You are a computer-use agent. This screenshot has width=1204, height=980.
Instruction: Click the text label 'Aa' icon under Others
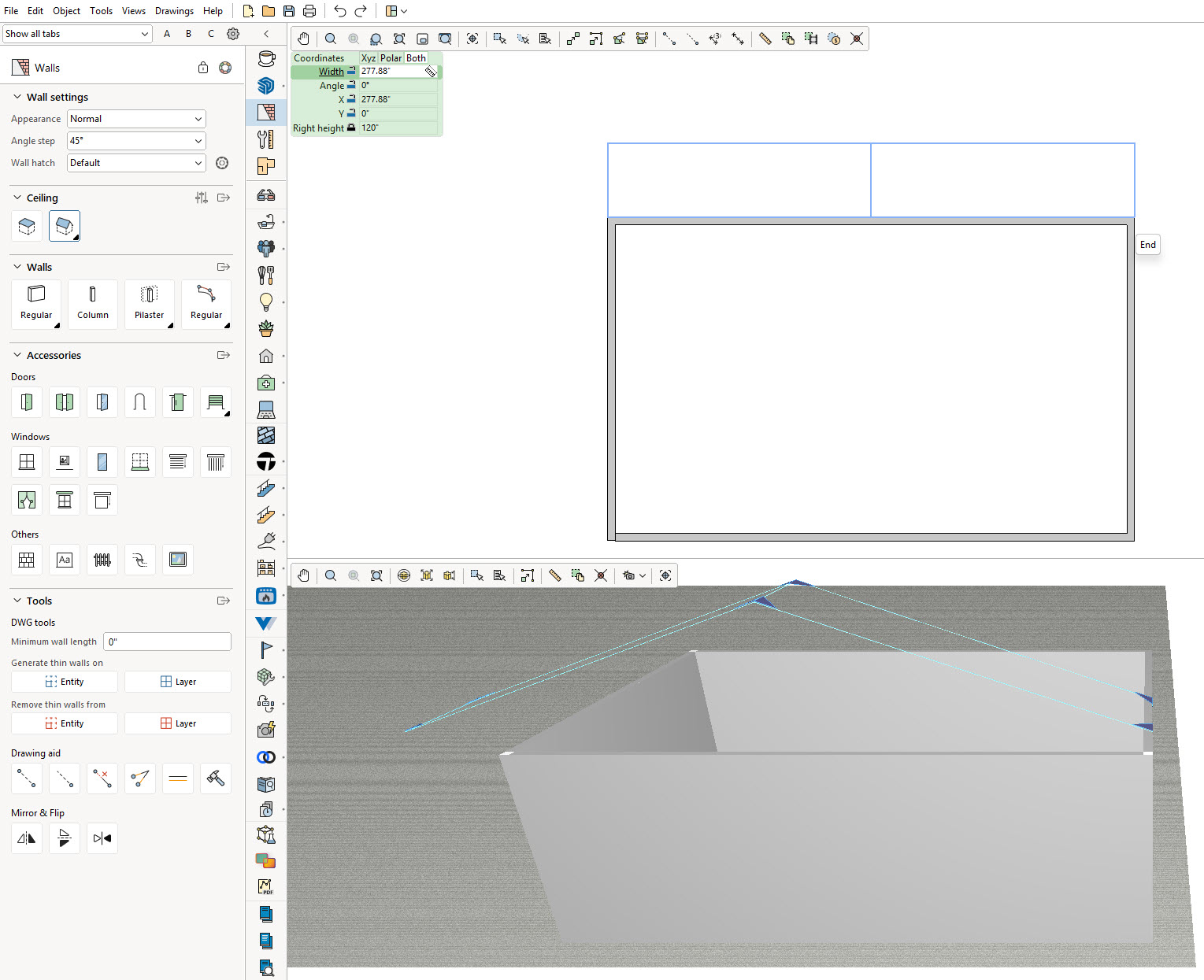[x=65, y=560]
